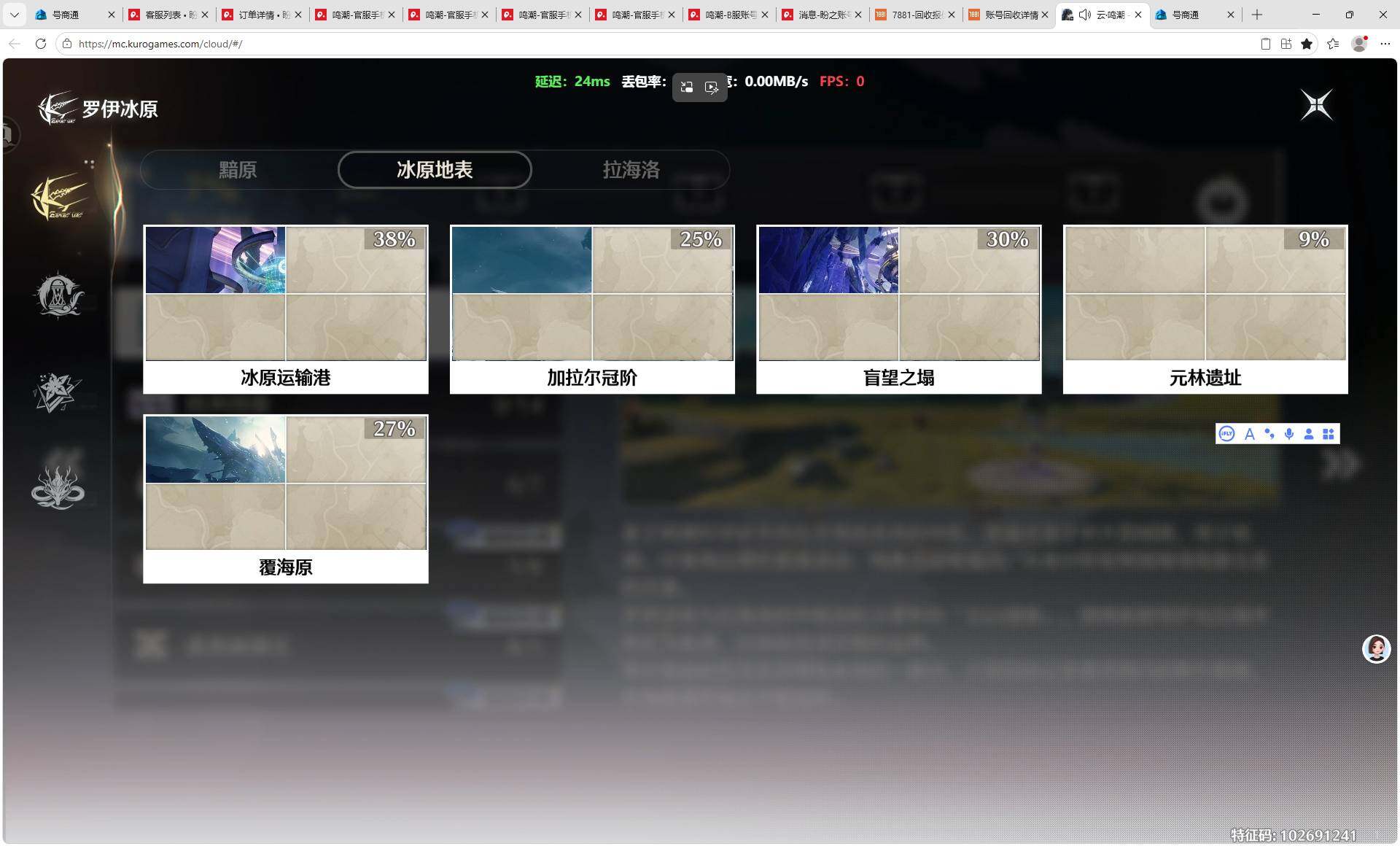Image resolution: width=1400 pixels, height=846 pixels.
Task: Select the third sidebar region emblem with star
Action: coord(57,392)
